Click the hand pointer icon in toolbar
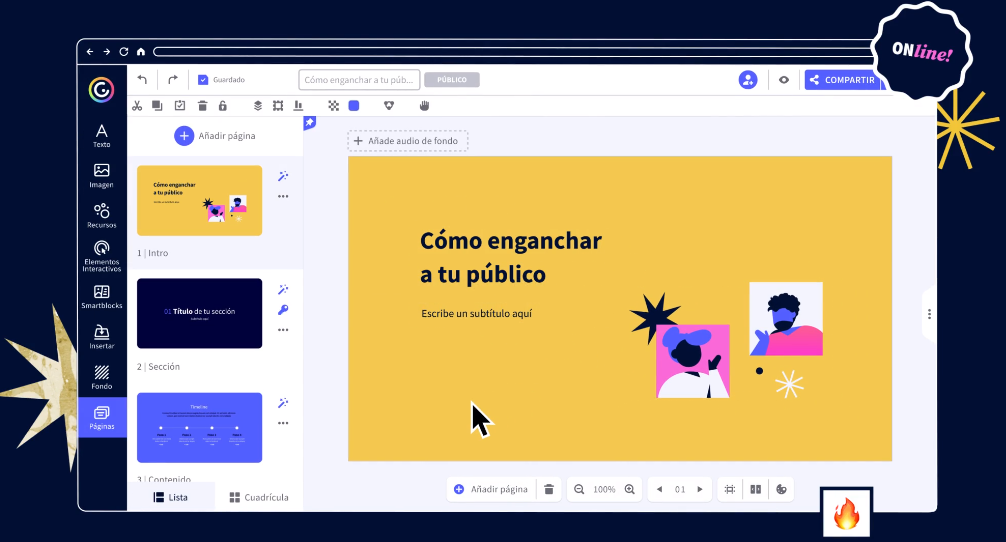Image resolution: width=1006 pixels, height=542 pixels. [424, 106]
